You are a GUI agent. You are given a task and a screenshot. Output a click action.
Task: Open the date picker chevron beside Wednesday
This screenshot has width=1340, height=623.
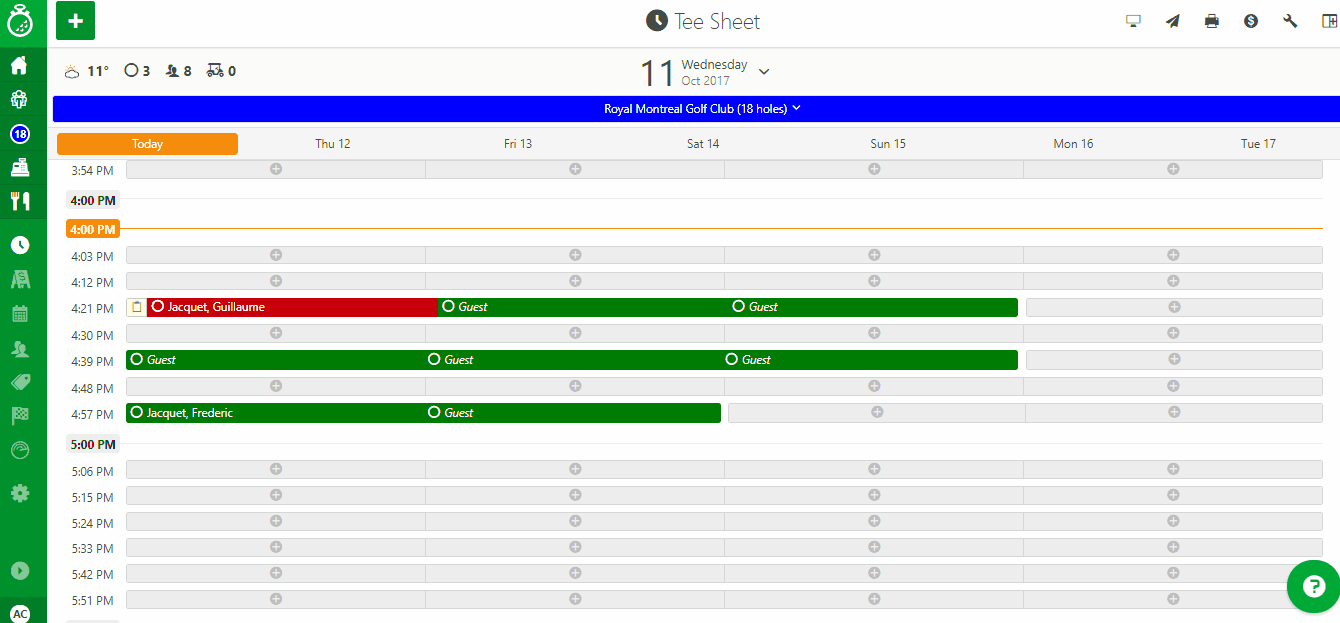click(764, 72)
